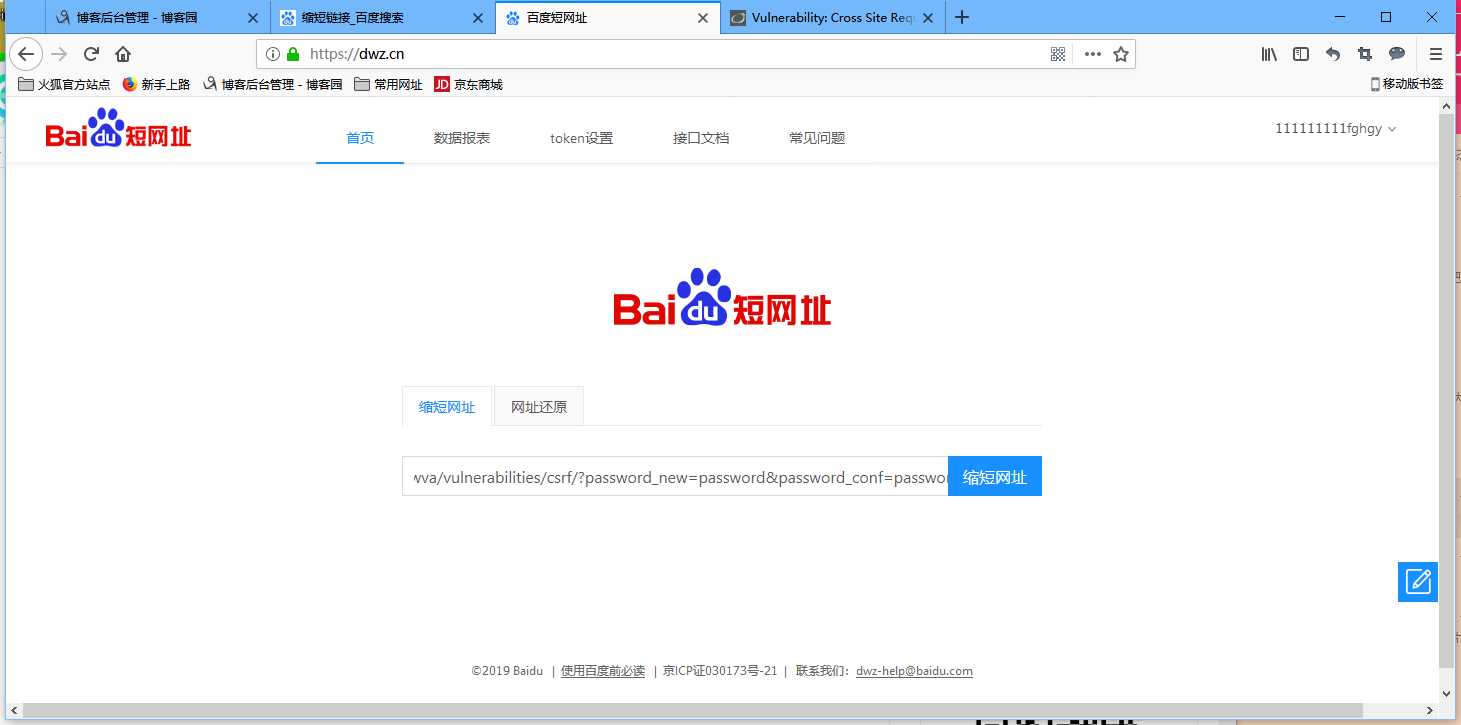Close the 百度短网址 tab
Screen dimensions: 1461x725
703,18
